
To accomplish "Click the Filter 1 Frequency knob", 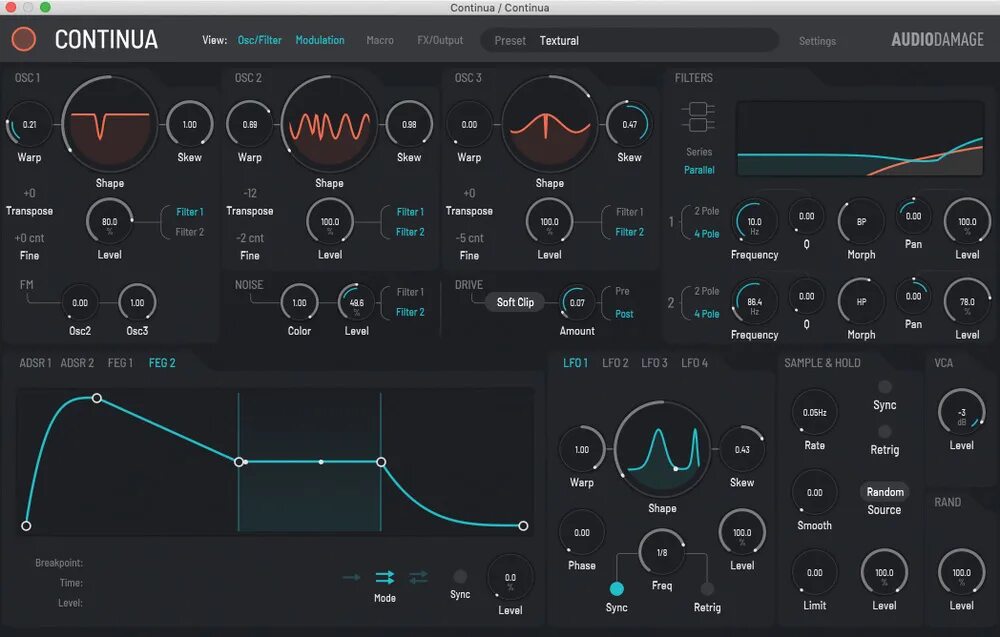I will coord(754,221).
